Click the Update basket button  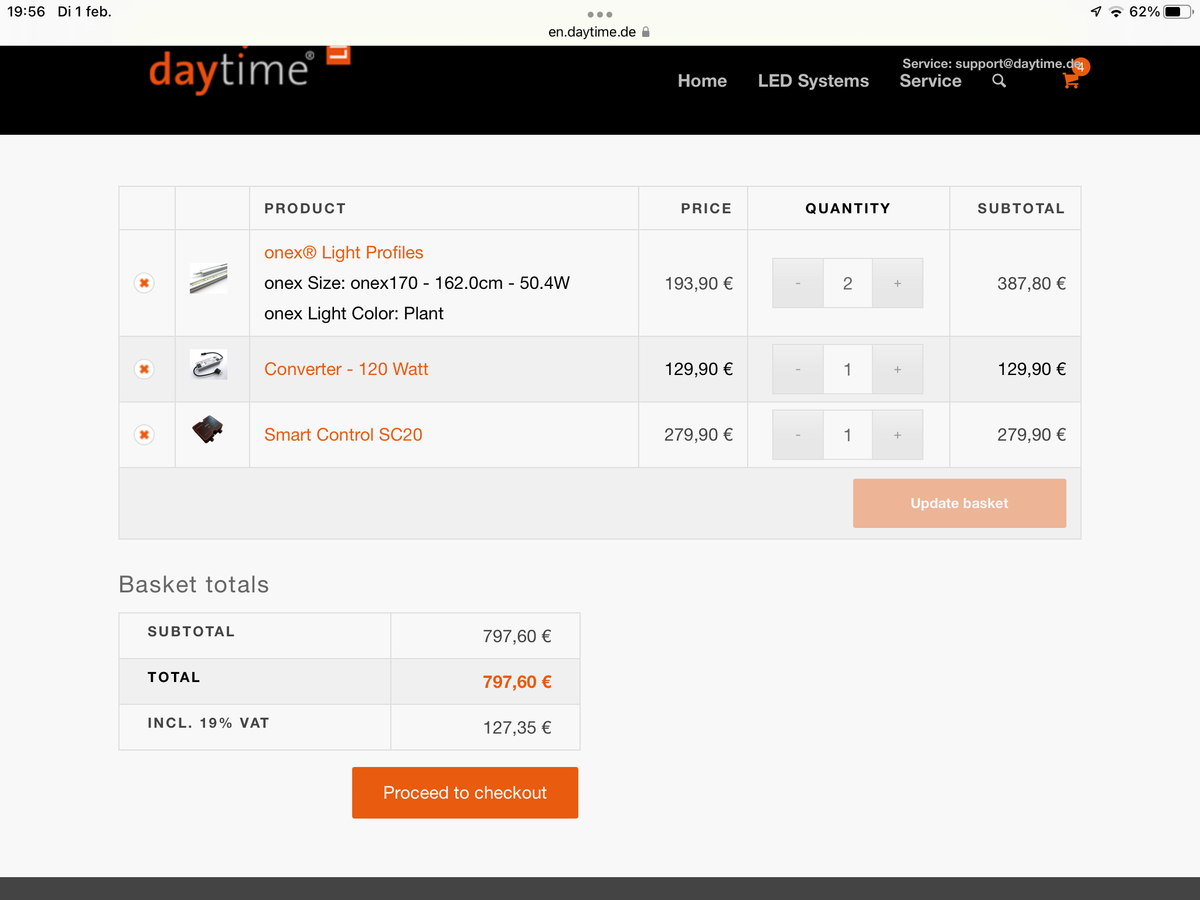pos(959,503)
